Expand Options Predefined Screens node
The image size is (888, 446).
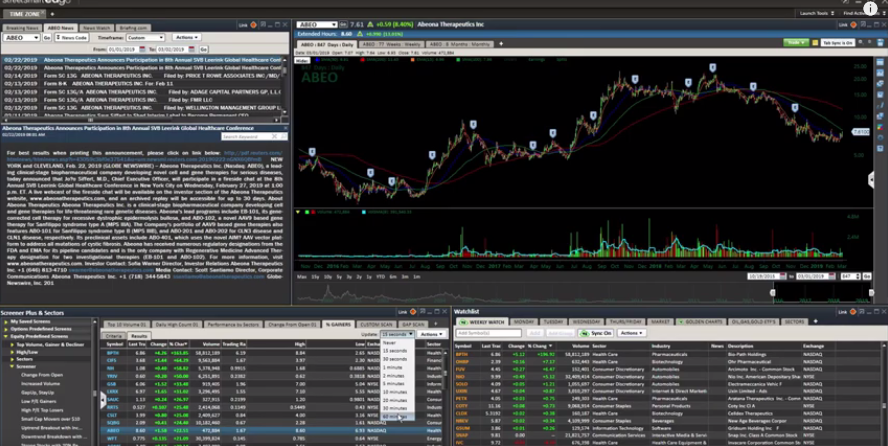tap(6, 329)
